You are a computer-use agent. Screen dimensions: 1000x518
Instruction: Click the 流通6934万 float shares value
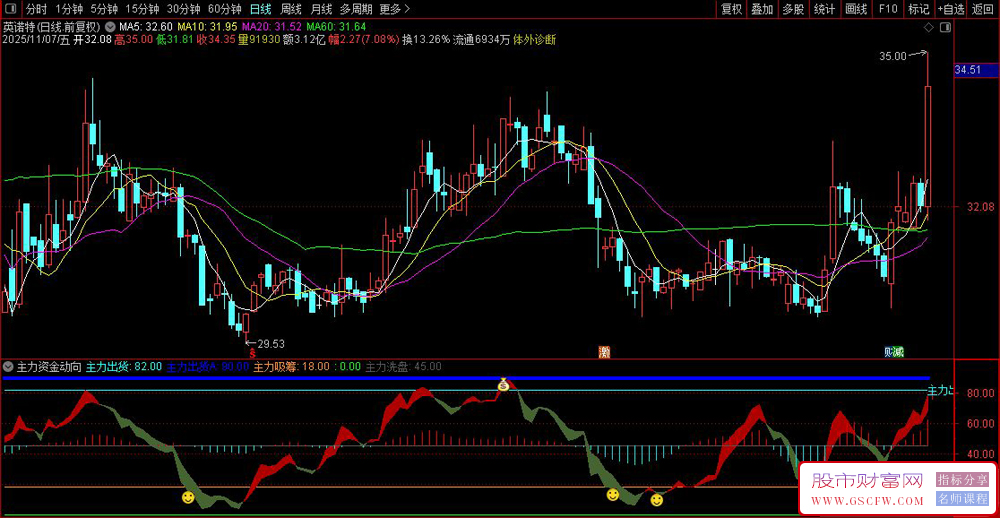click(482, 40)
